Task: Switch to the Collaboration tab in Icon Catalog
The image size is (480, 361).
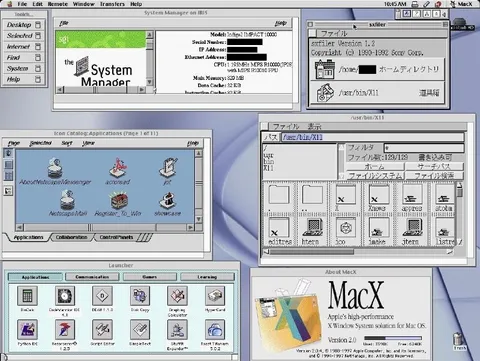Action: coord(71,237)
